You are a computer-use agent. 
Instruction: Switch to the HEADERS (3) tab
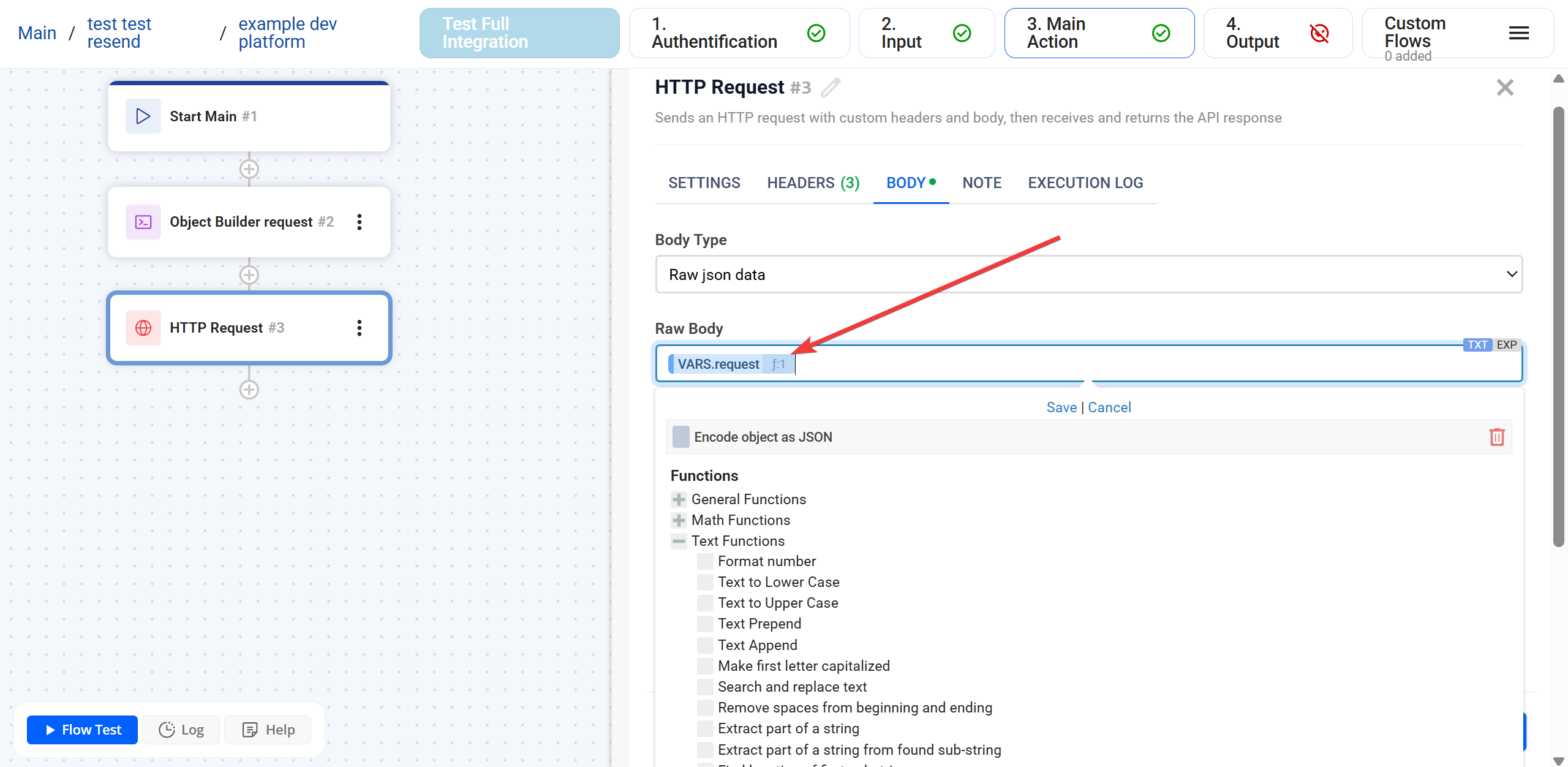(813, 183)
